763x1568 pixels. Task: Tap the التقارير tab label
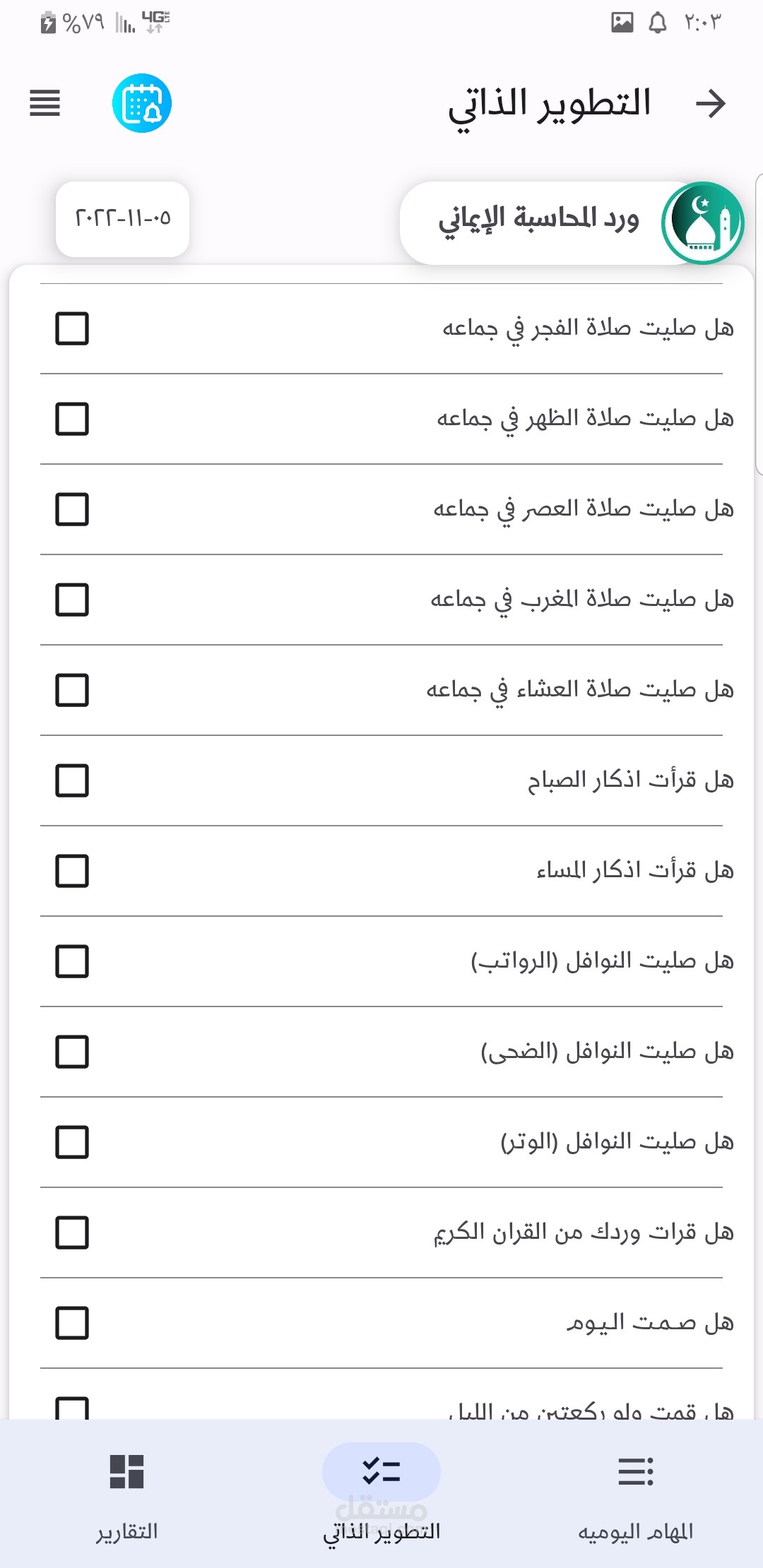[x=127, y=1531]
